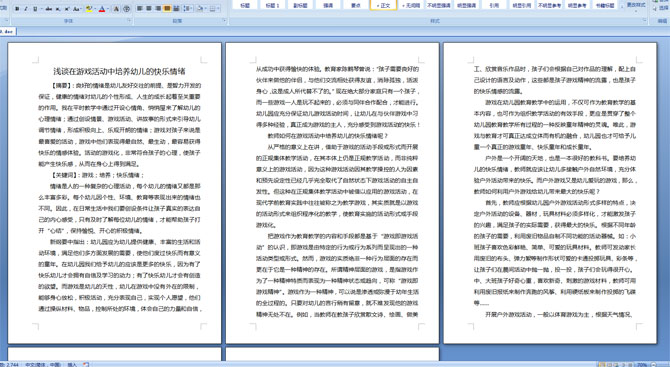This screenshot has height=367, width=670.
Task: Click the zoom percentage level
Action: pyautogui.click(x=641, y=364)
